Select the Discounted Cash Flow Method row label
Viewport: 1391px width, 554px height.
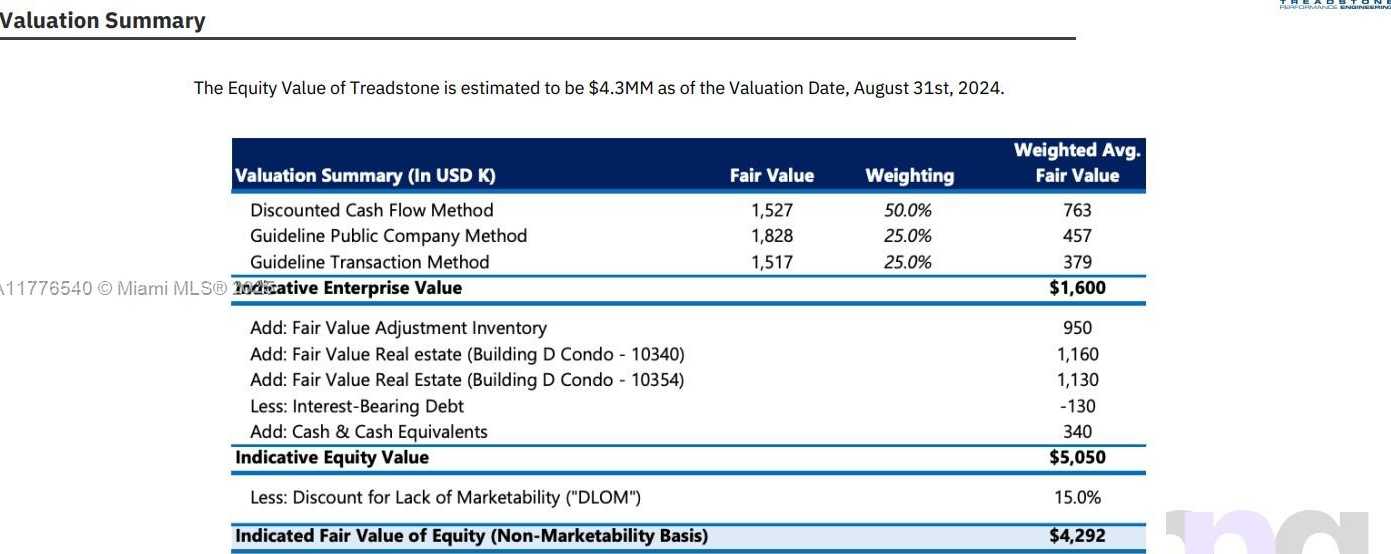(371, 210)
